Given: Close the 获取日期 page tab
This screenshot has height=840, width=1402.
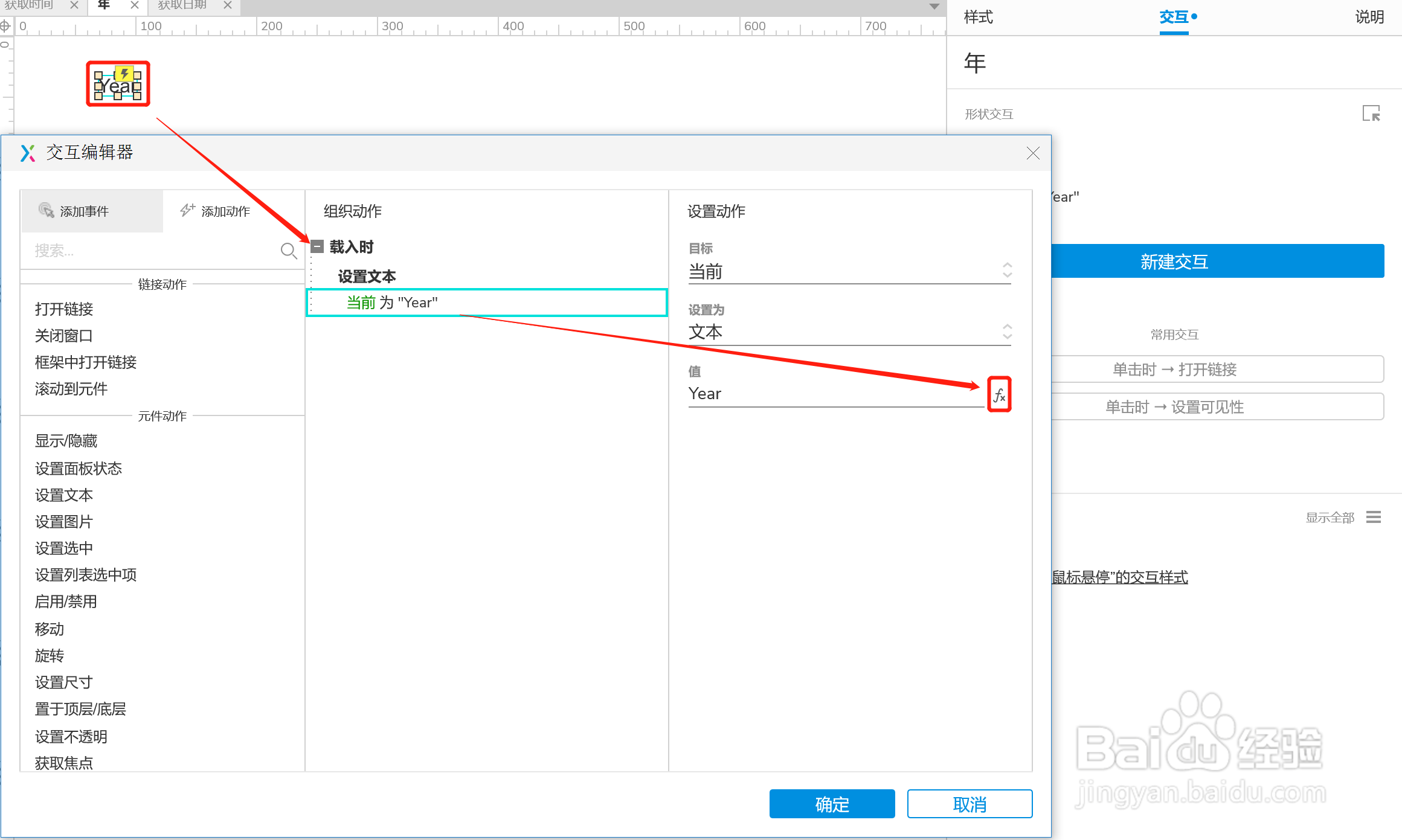Looking at the screenshot, I should click(x=228, y=5).
